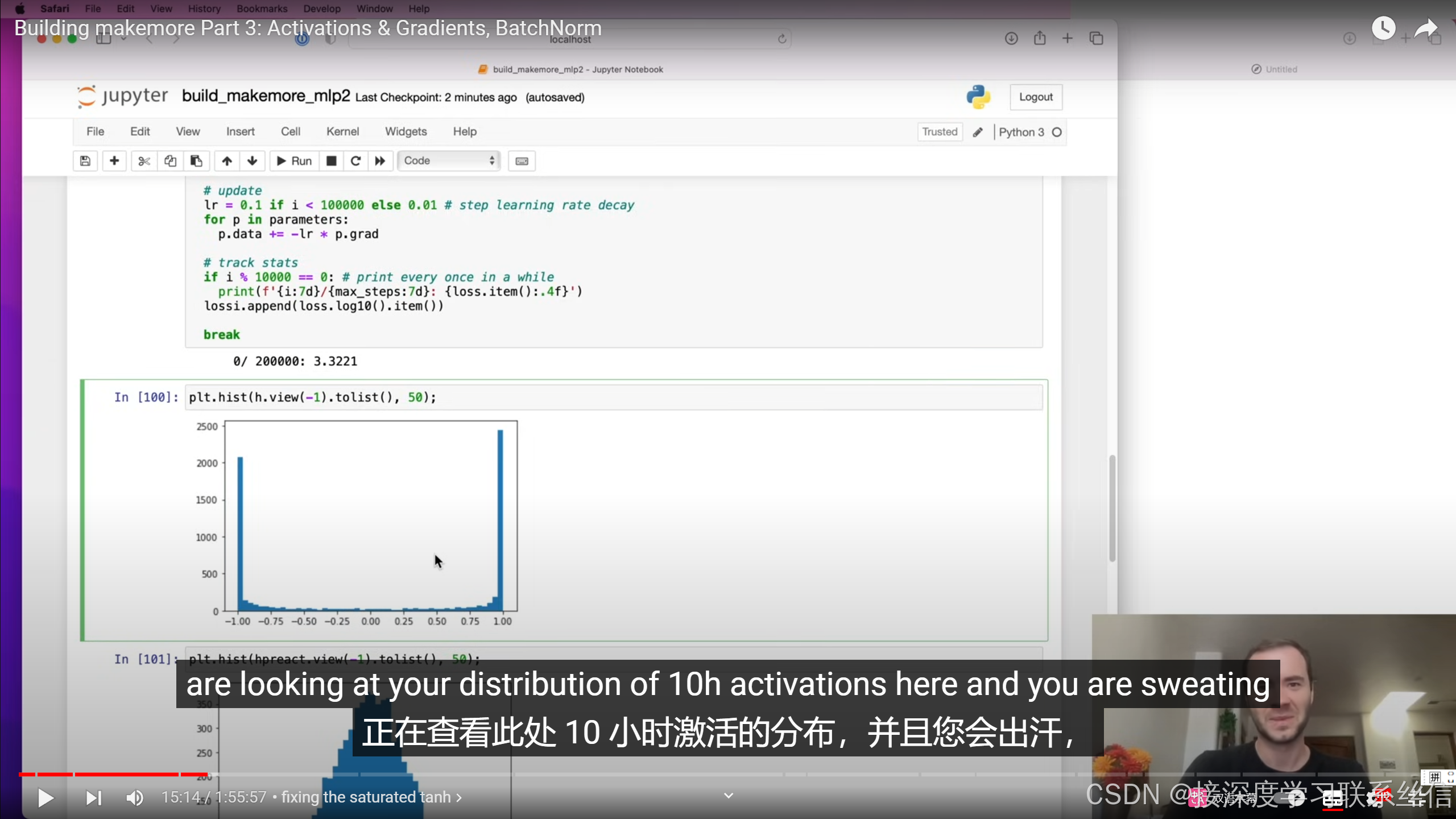
Task: Open the Code cell type dropdown
Action: click(x=449, y=161)
